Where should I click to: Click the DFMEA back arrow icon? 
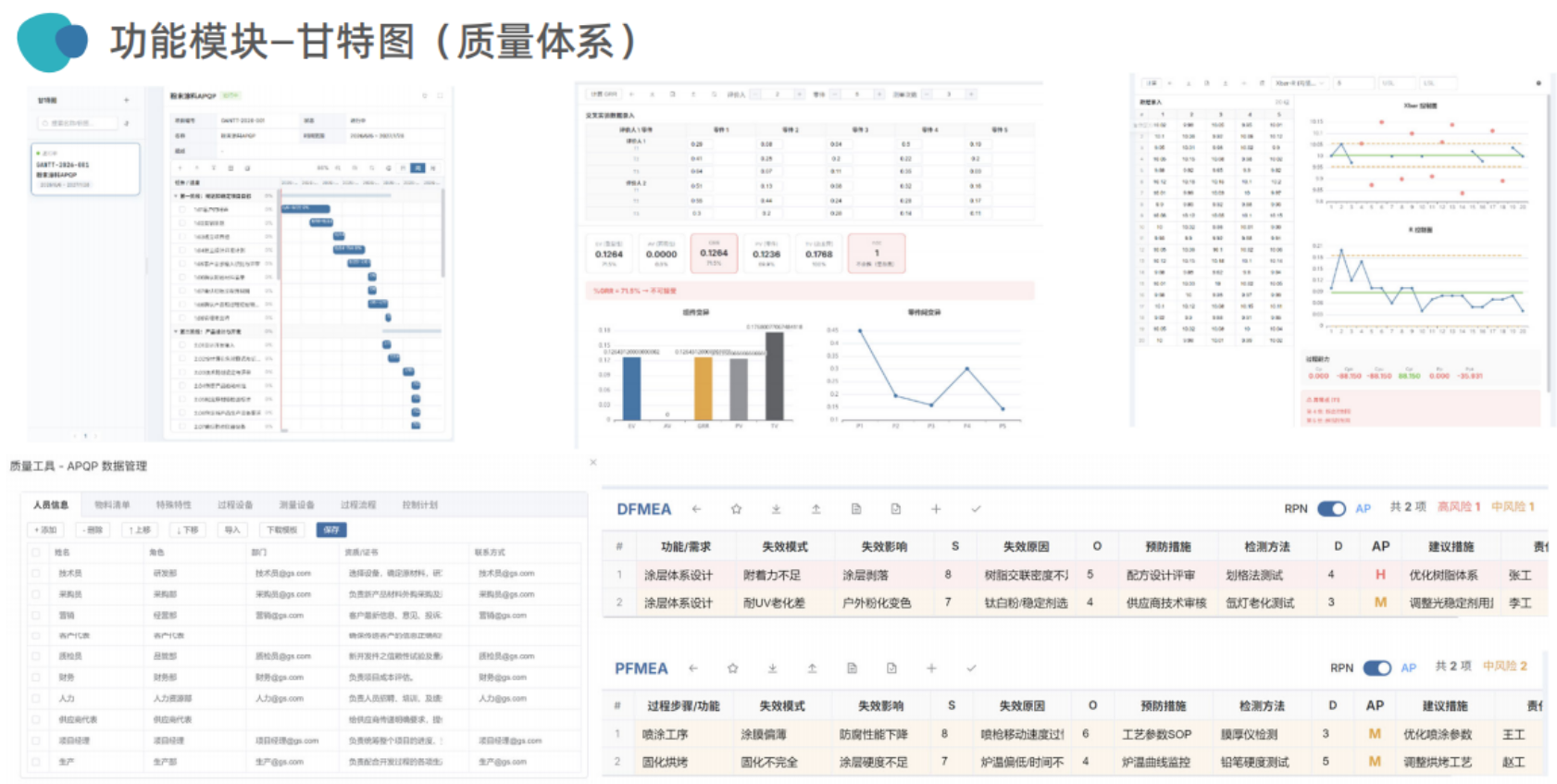[x=696, y=509]
